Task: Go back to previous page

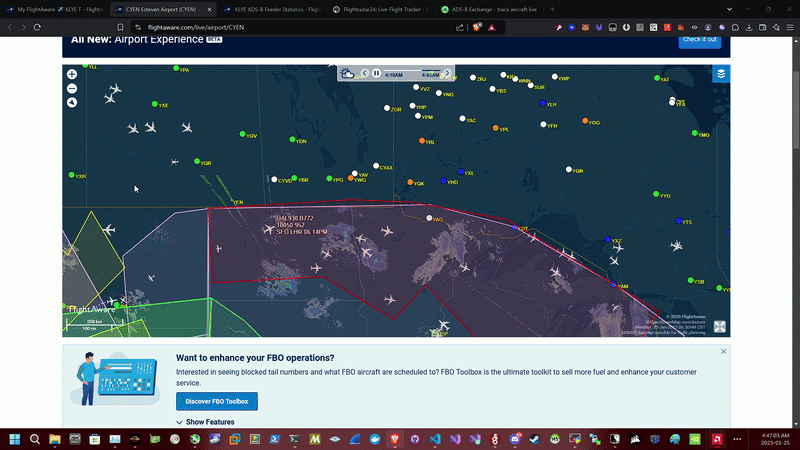Action: [10, 27]
